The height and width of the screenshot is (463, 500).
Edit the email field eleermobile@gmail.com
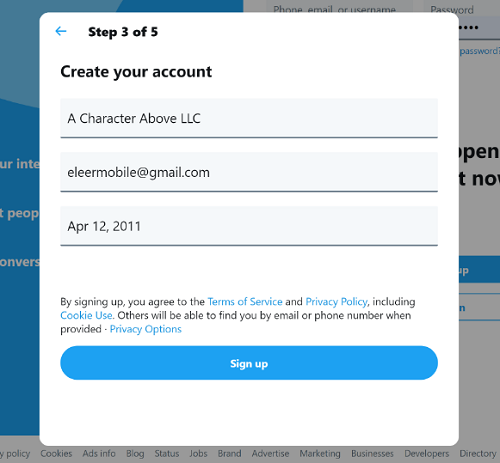click(249, 172)
